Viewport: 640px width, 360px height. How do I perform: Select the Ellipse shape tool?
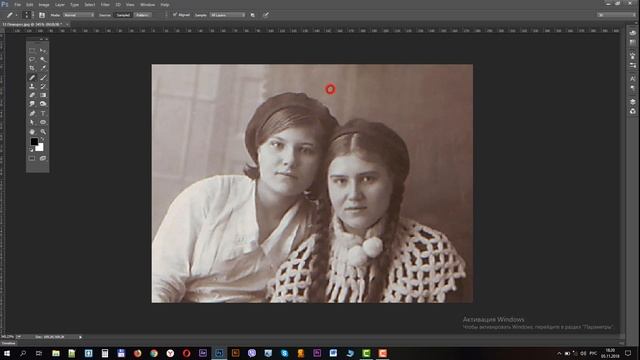pyautogui.click(x=43, y=122)
